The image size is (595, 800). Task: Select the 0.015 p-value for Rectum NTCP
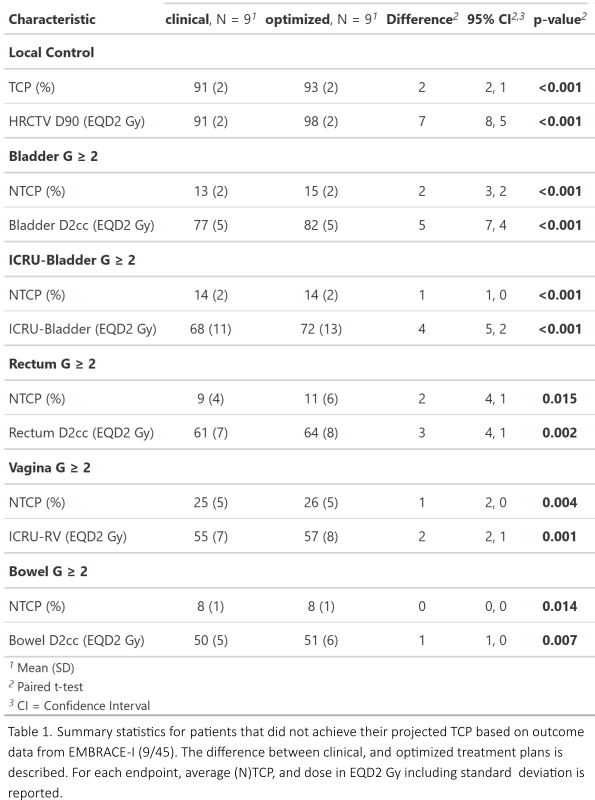pyautogui.click(x=560, y=398)
